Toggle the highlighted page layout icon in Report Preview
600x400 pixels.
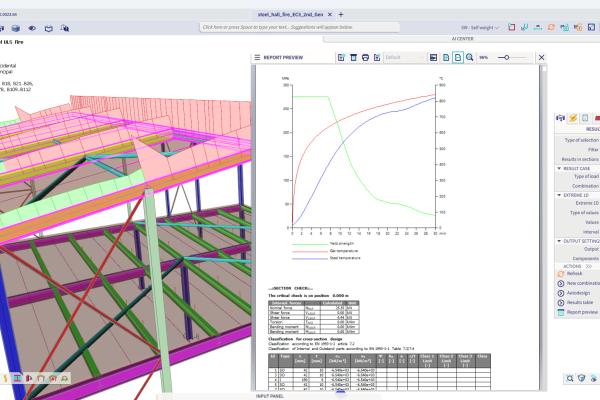click(458, 57)
